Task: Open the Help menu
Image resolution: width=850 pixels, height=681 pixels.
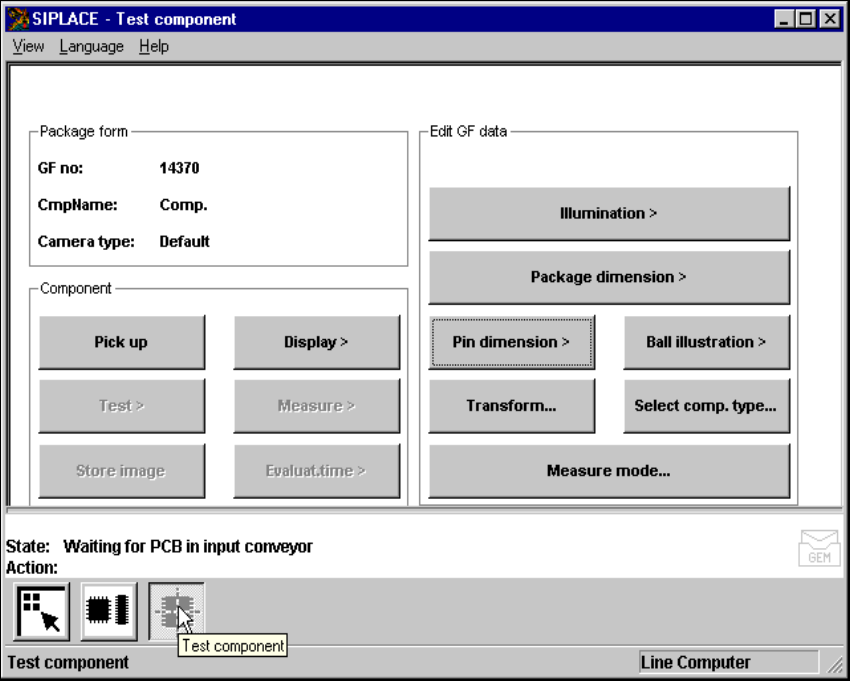Action: [154, 47]
